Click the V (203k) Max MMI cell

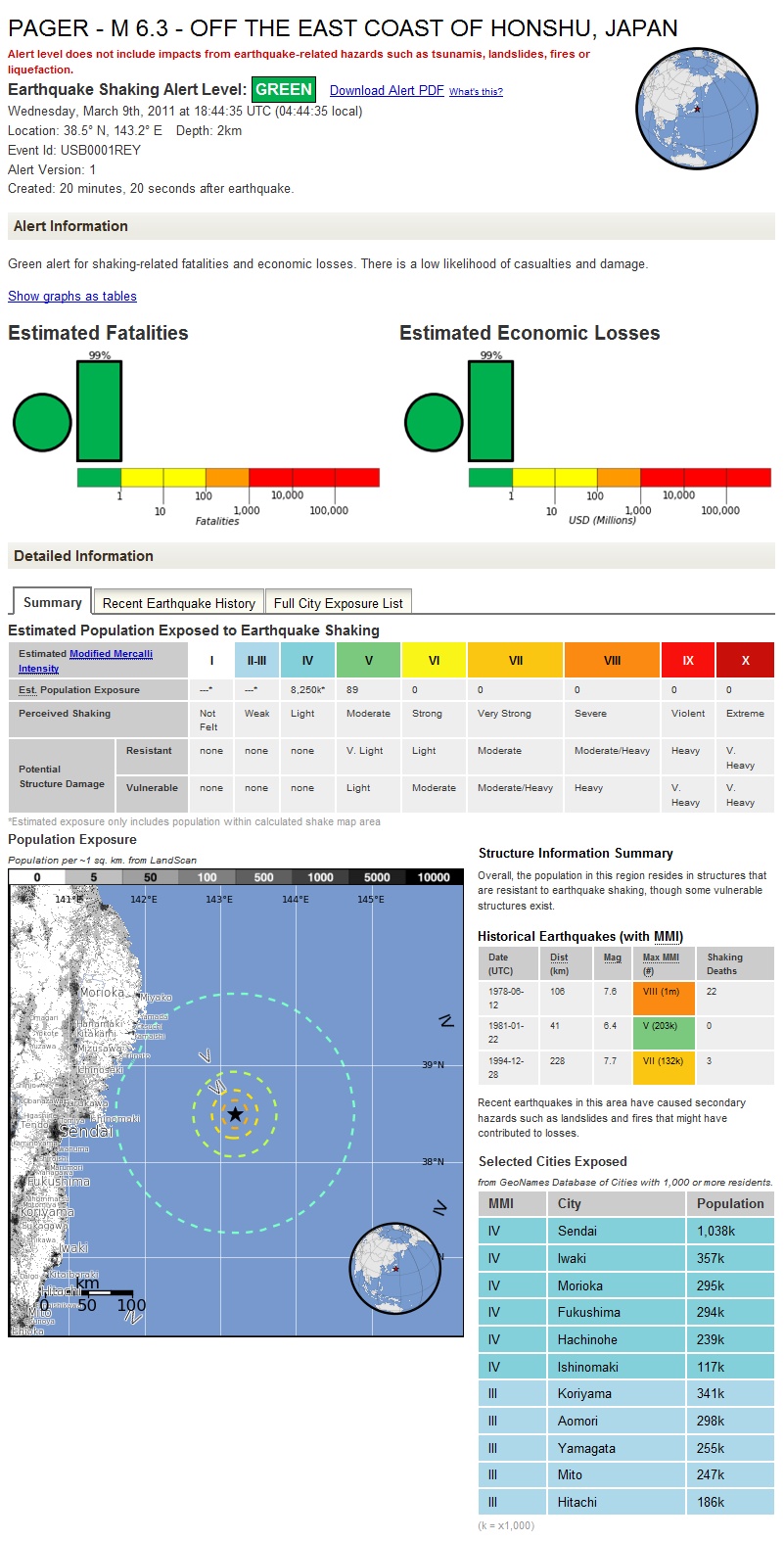click(x=663, y=1032)
